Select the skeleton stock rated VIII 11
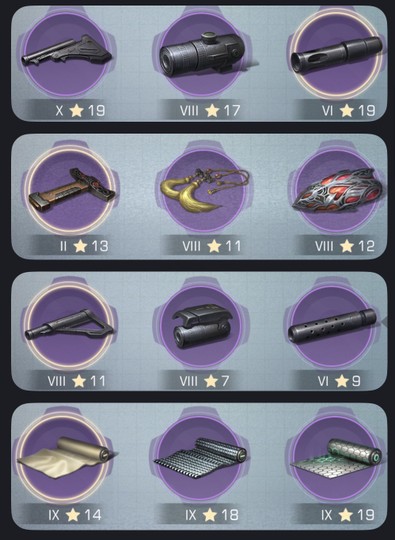The height and width of the screenshot is (540, 395). tap(69, 325)
